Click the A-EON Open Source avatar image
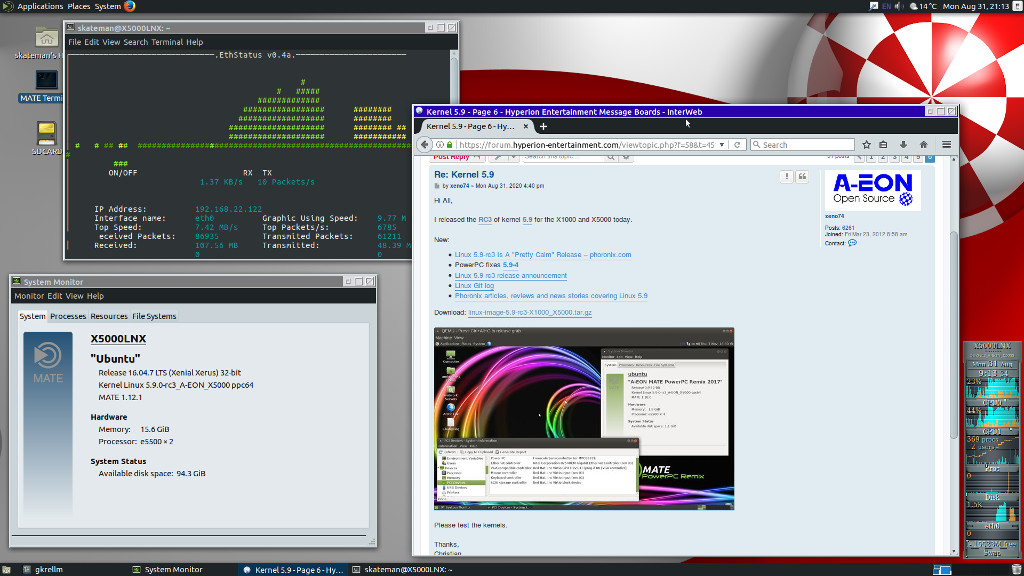The height and width of the screenshot is (576, 1024). click(872, 190)
